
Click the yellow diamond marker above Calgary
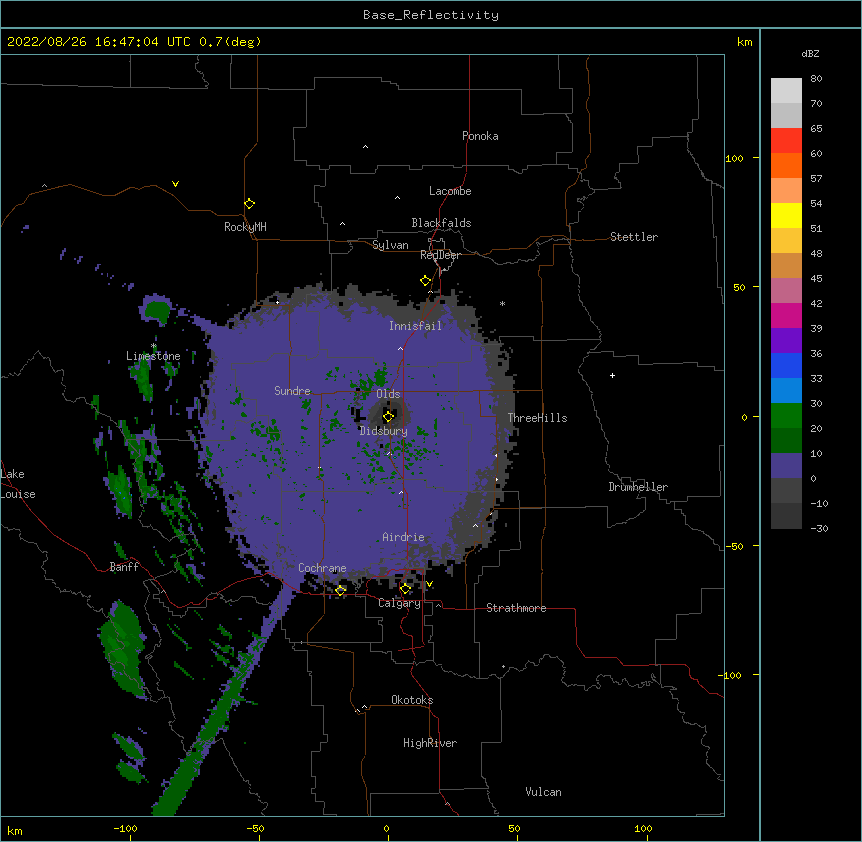pyautogui.click(x=405, y=589)
